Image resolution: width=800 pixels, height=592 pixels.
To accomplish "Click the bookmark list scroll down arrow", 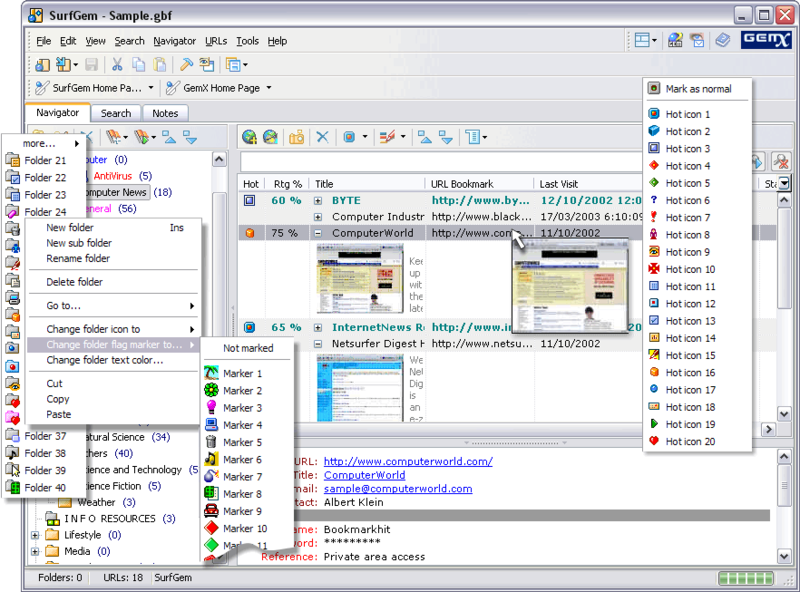I will click(784, 413).
